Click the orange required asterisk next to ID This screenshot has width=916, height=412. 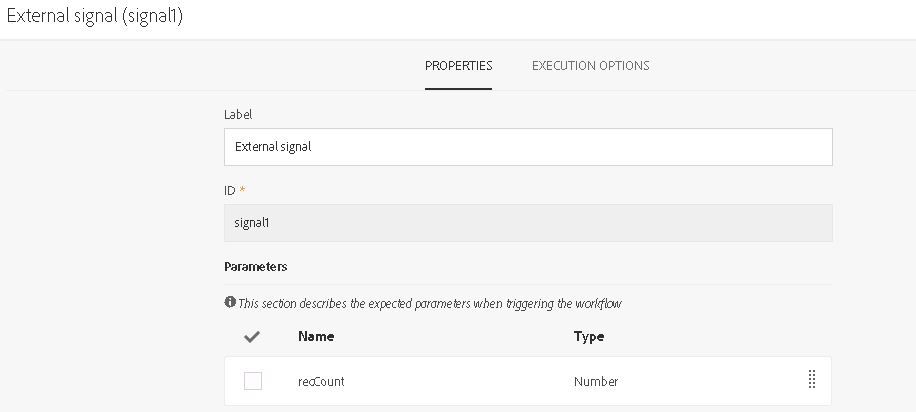[x=242, y=190]
